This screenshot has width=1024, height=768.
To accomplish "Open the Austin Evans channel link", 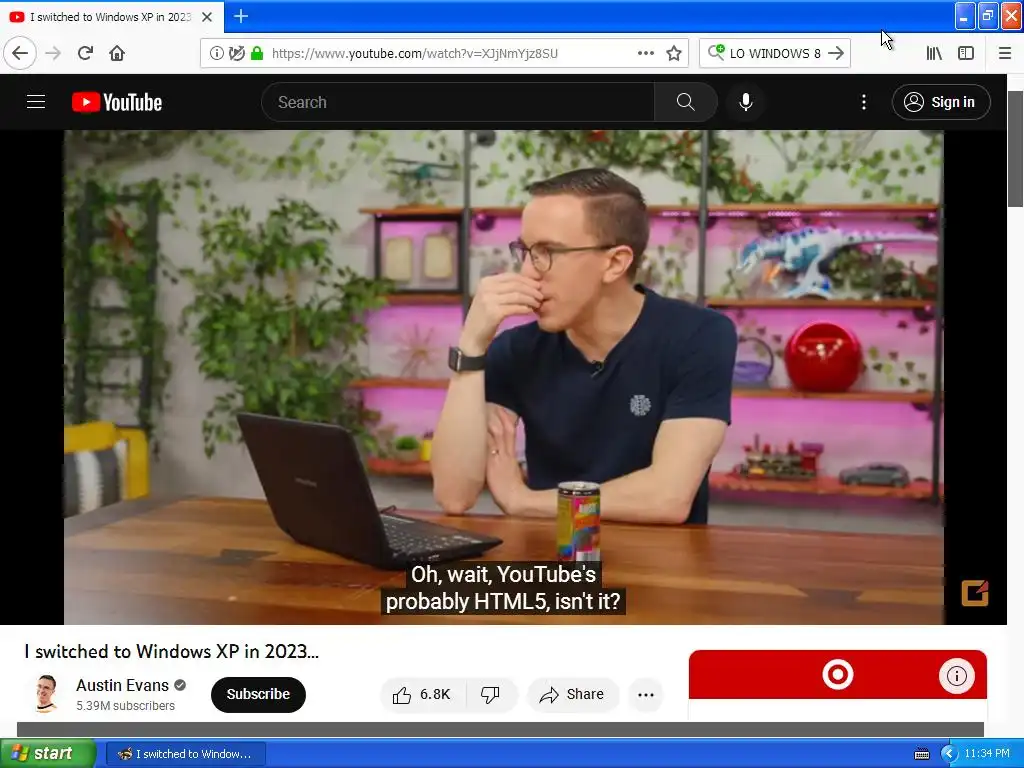I will coord(122,685).
